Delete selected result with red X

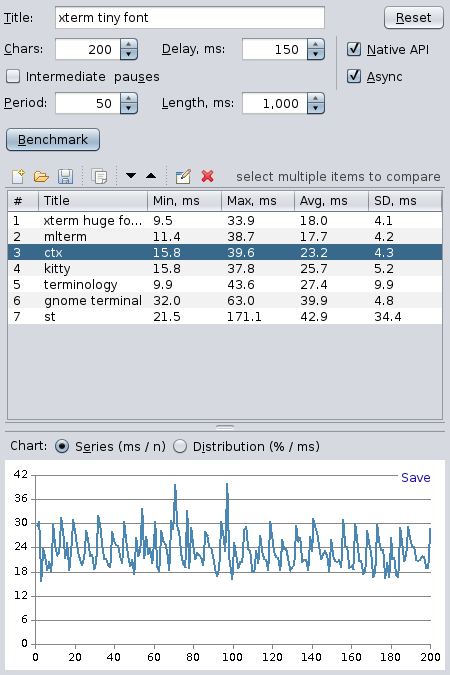208,176
